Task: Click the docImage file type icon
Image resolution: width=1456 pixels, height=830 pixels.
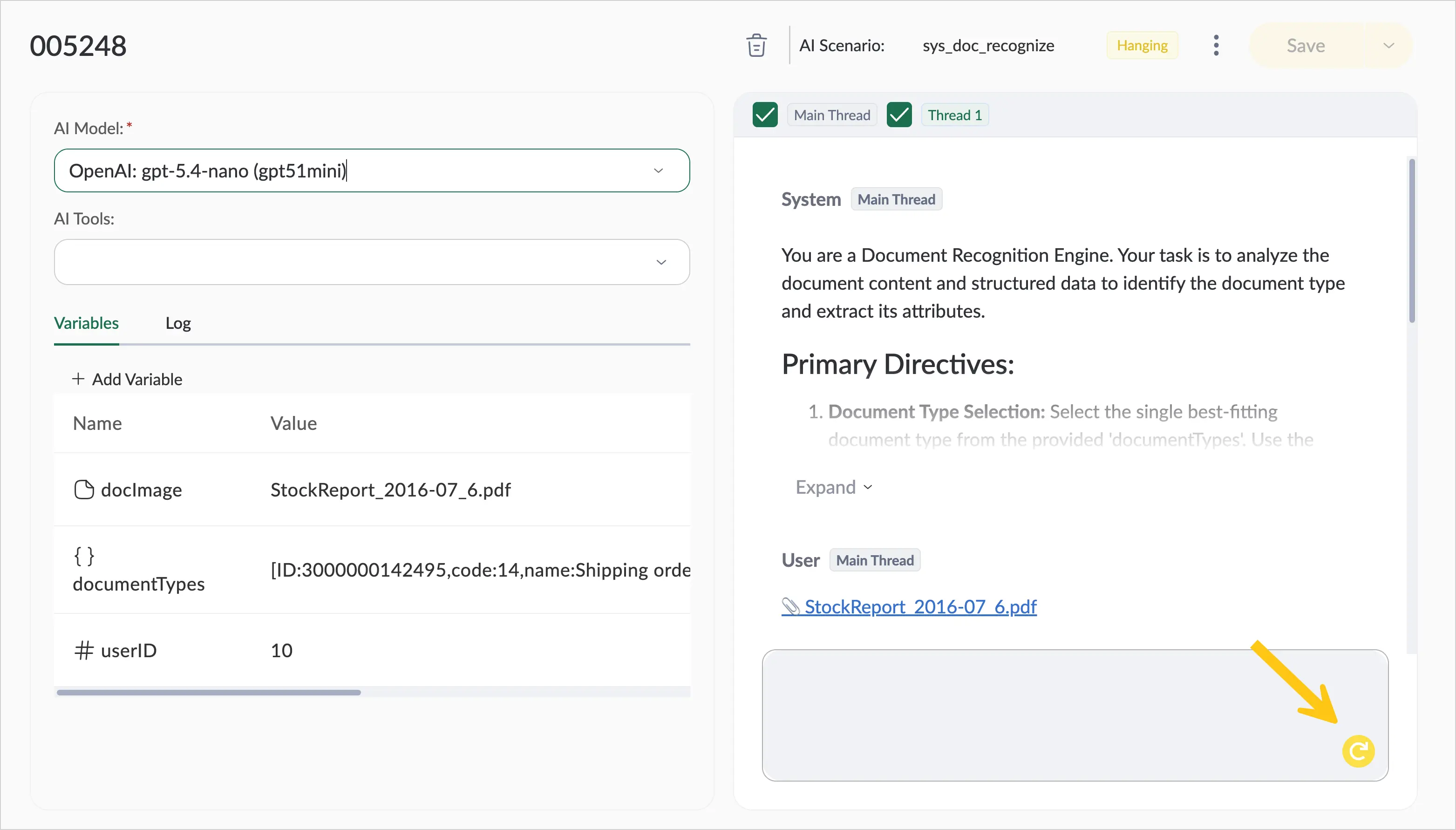Action: pyautogui.click(x=84, y=489)
